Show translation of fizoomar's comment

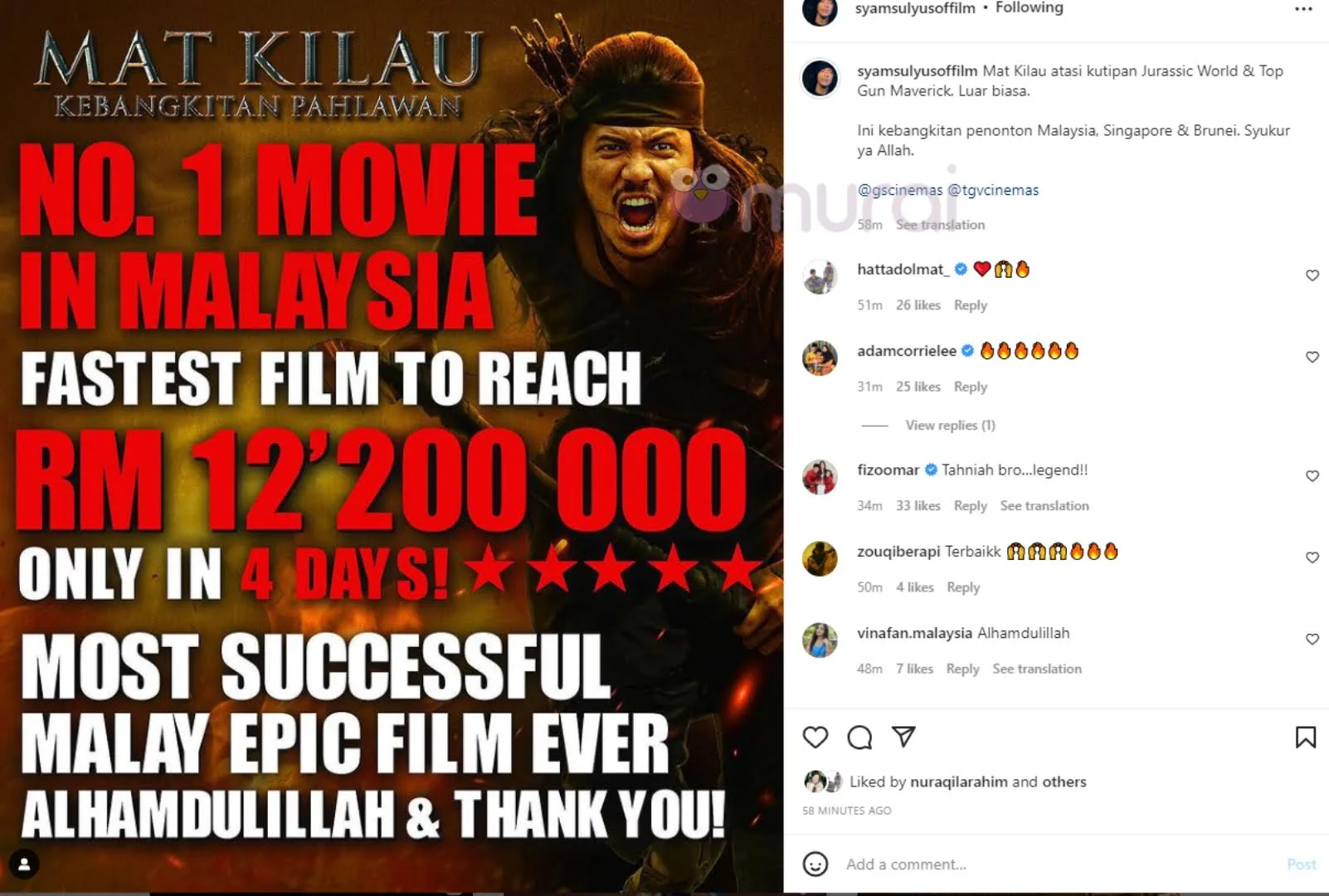click(x=1044, y=506)
